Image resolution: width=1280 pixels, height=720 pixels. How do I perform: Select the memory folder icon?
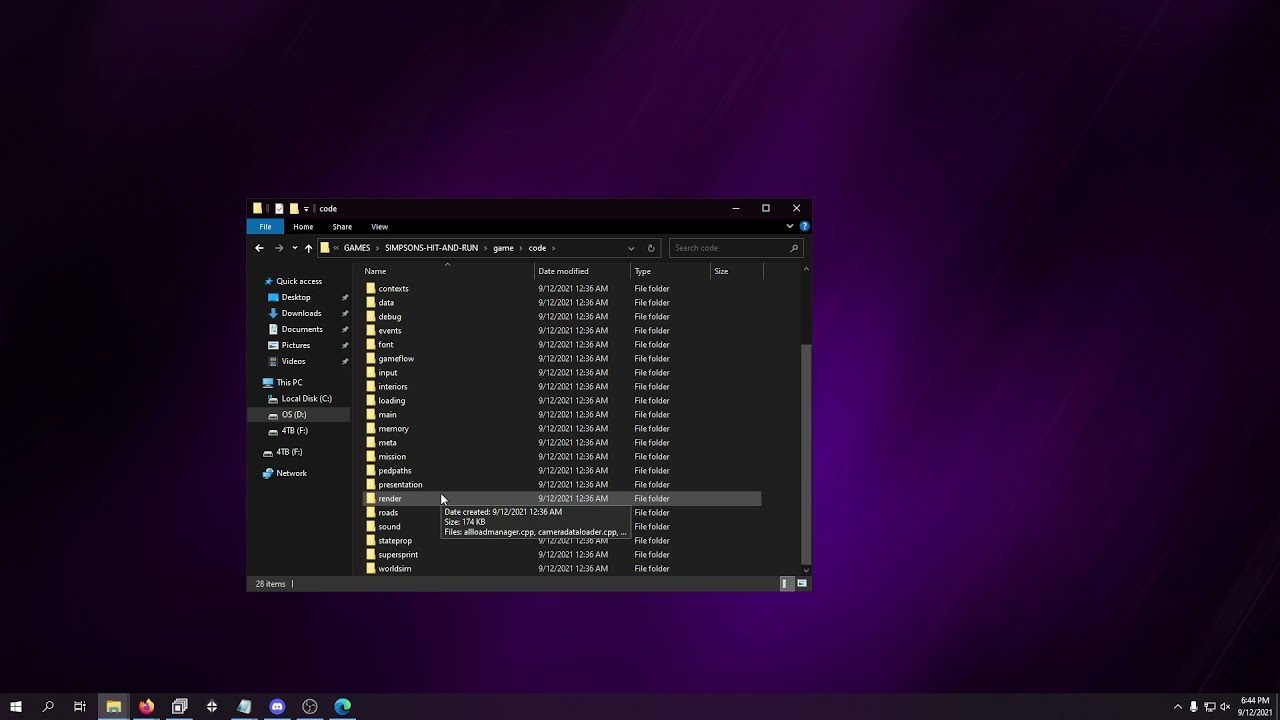pyautogui.click(x=371, y=428)
